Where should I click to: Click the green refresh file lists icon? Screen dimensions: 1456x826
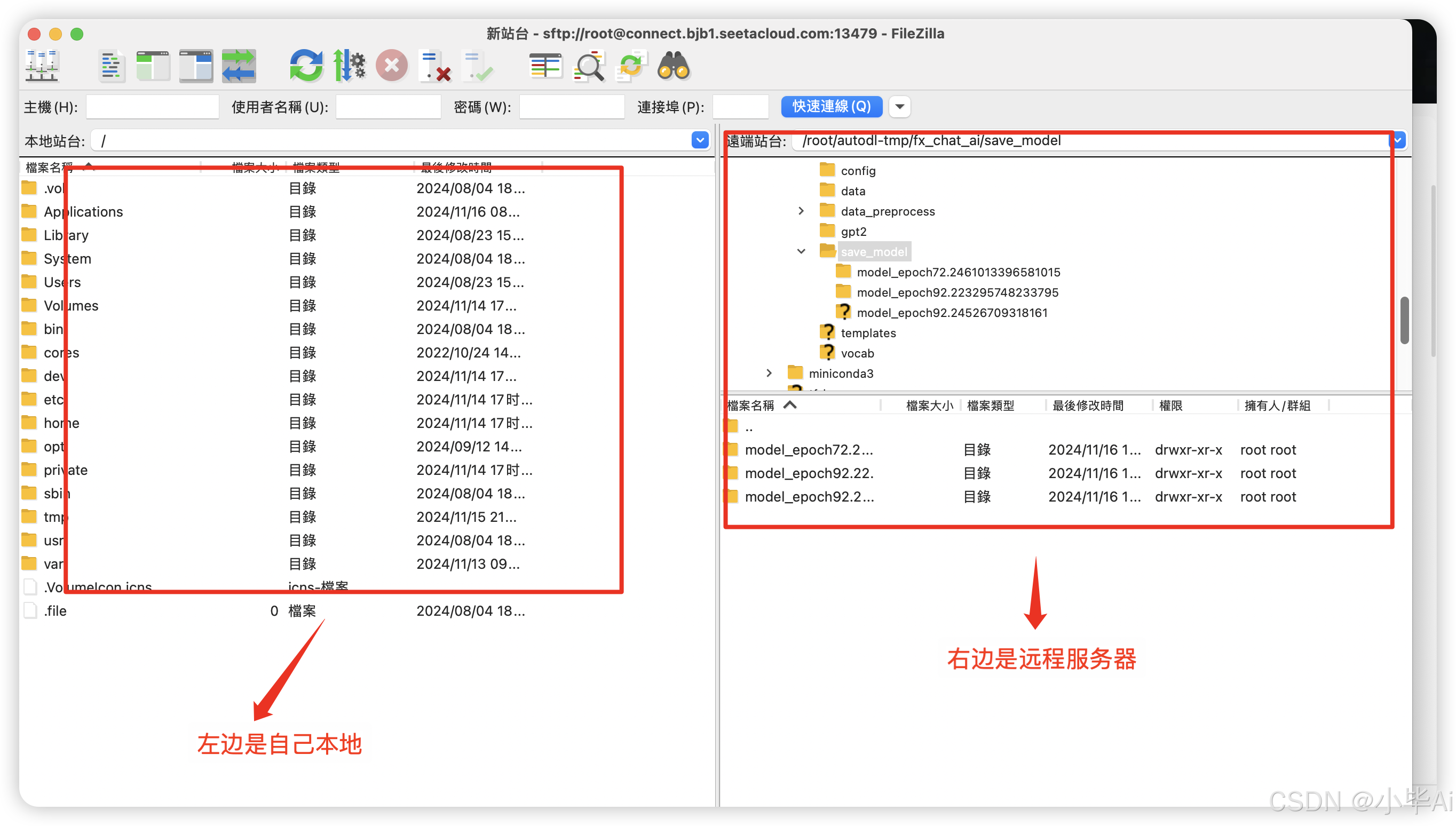(x=306, y=66)
